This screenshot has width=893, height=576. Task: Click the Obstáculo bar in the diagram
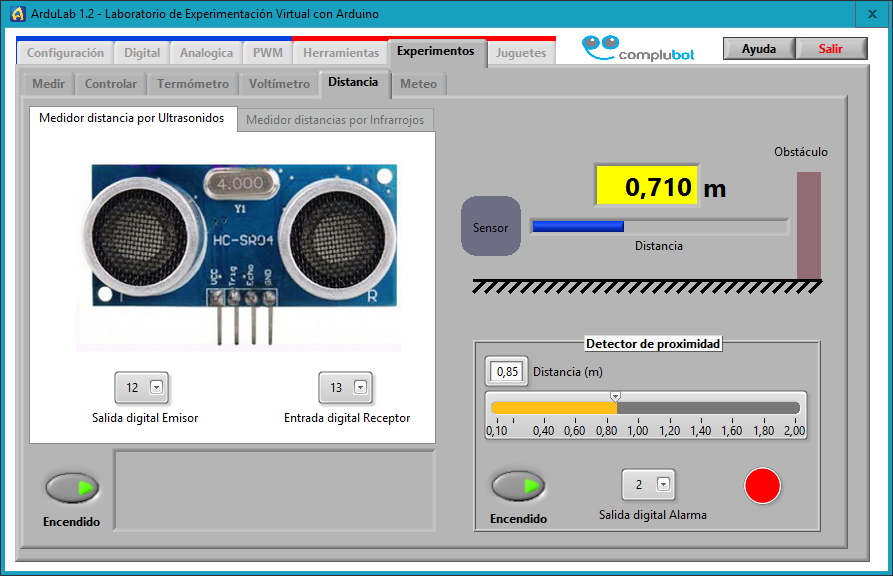pos(808,225)
